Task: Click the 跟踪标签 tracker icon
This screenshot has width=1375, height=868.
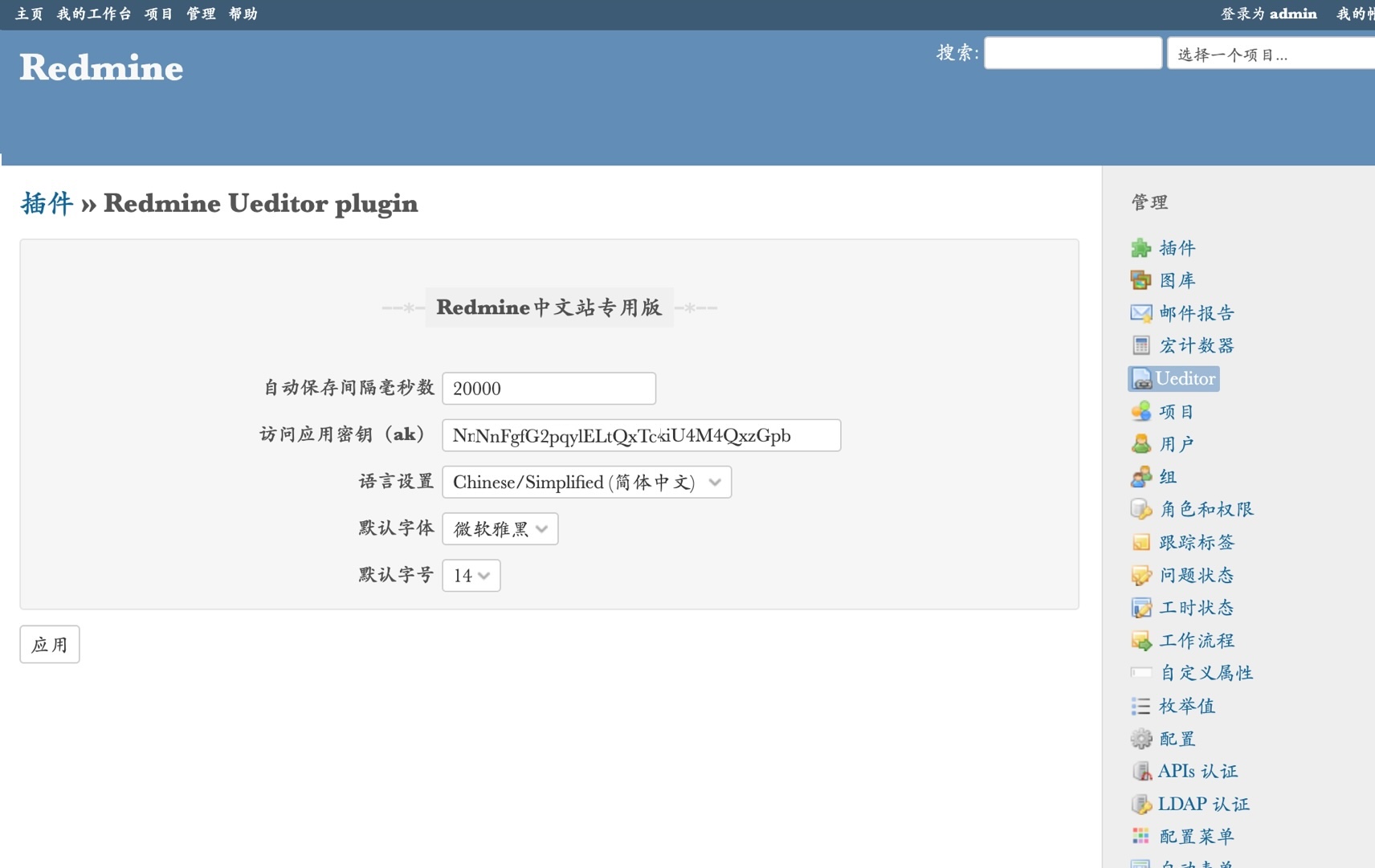Action: point(1140,543)
